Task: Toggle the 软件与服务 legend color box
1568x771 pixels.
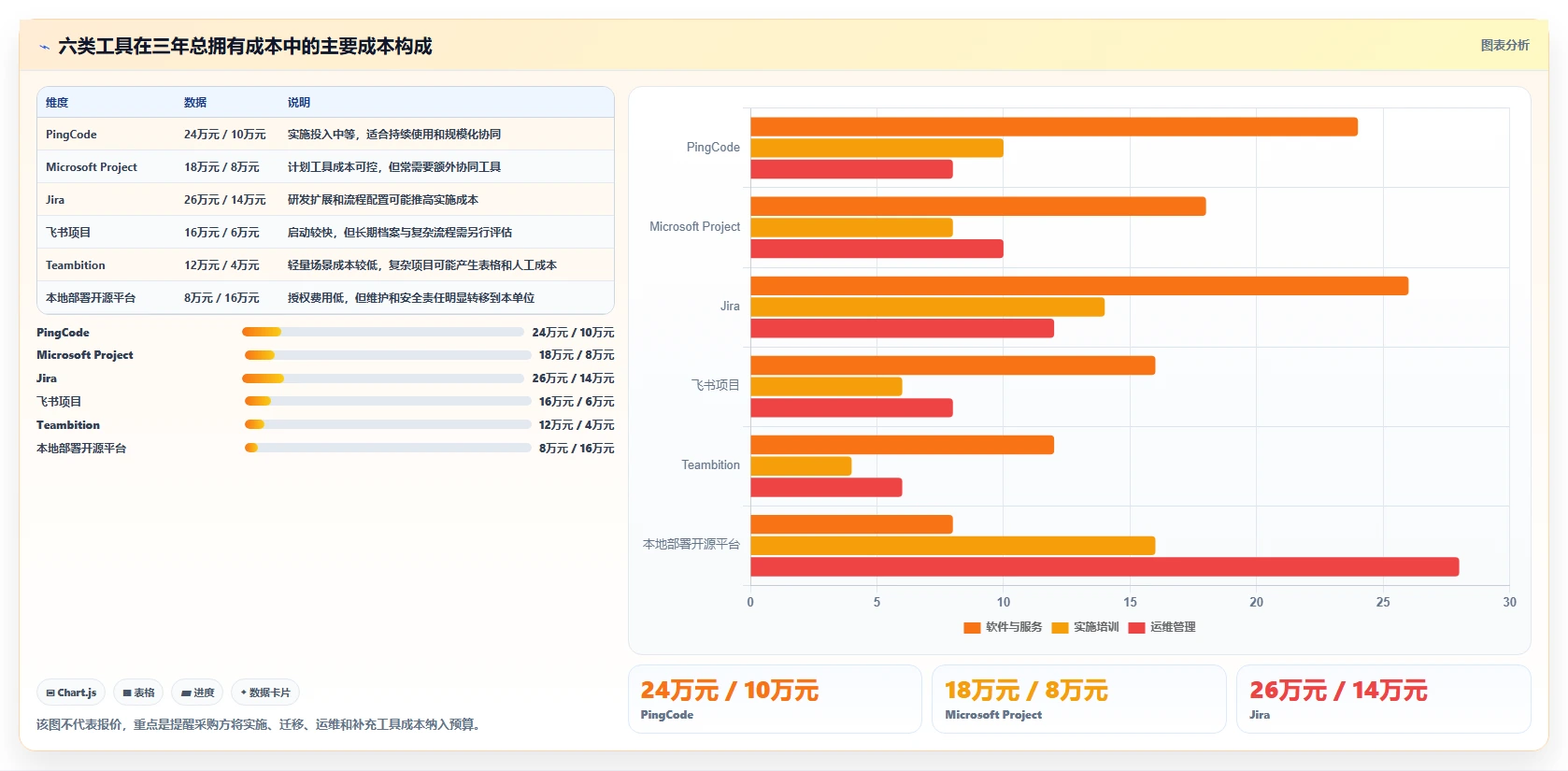Action: point(972,627)
